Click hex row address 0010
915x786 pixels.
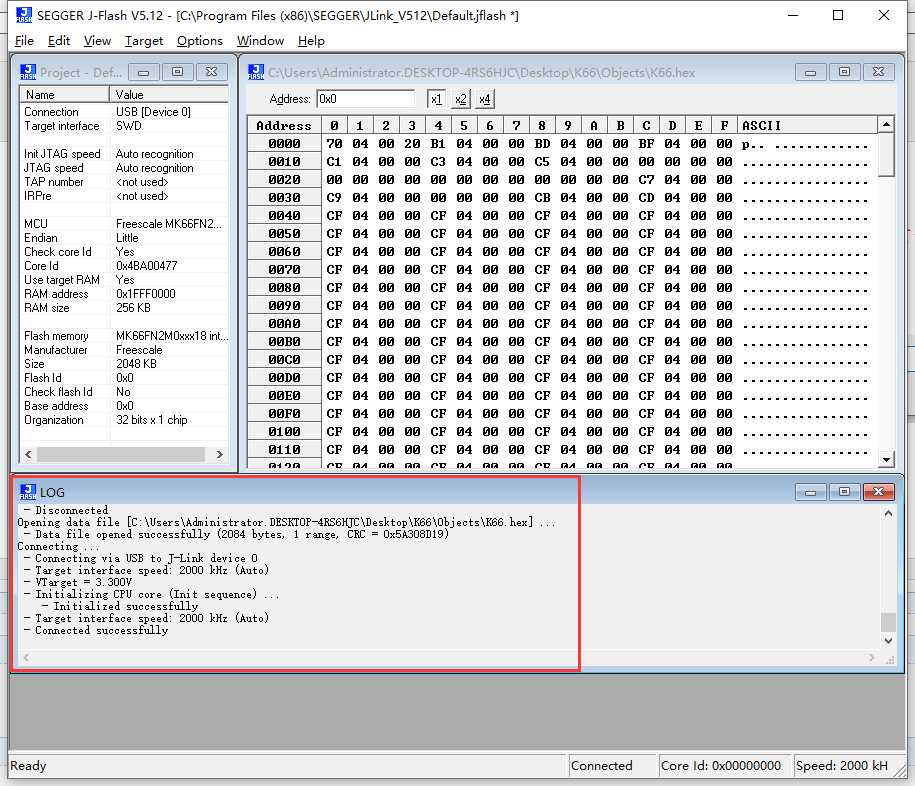pyautogui.click(x=284, y=162)
